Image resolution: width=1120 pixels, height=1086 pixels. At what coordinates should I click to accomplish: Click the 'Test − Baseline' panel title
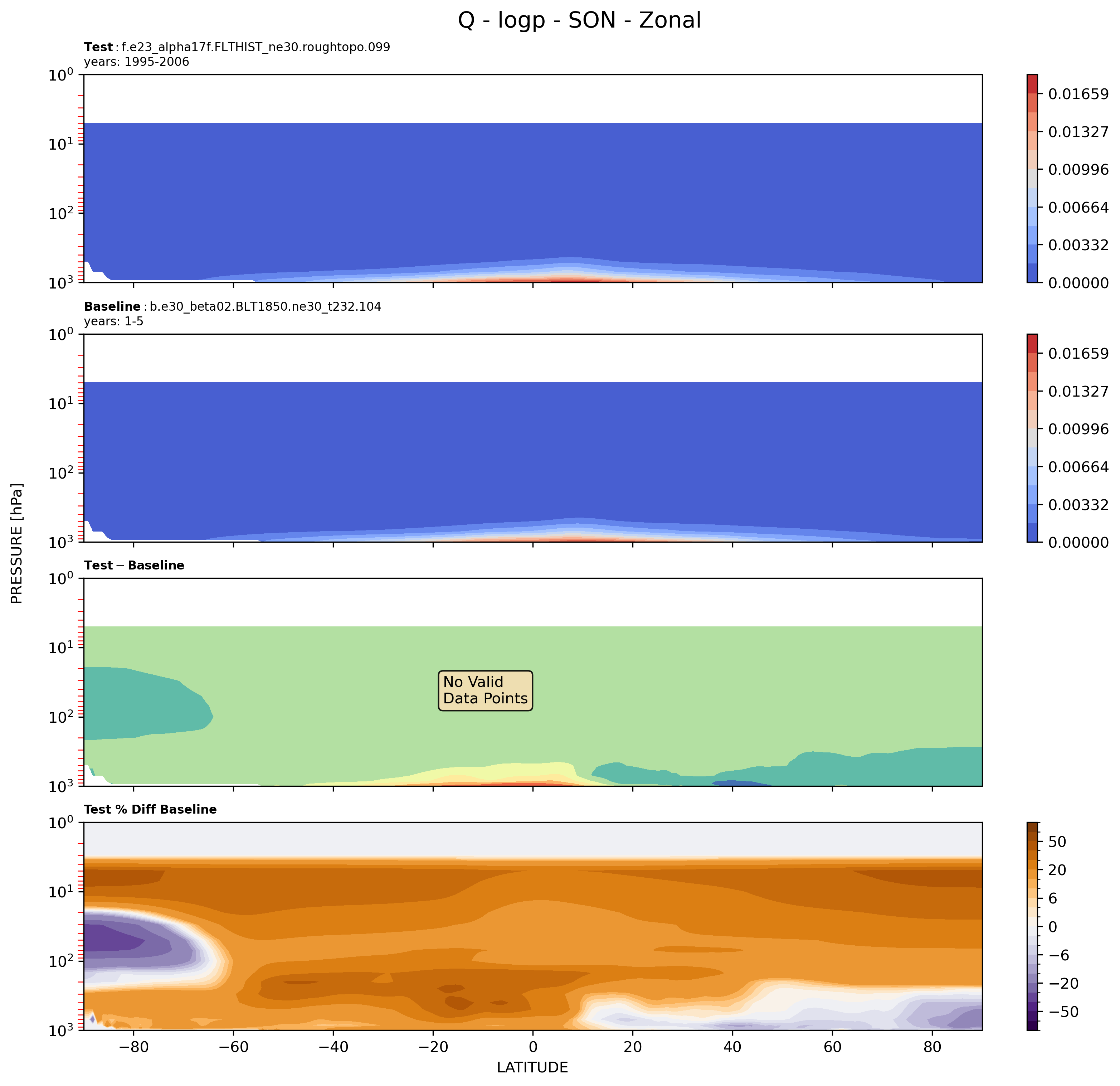point(134,565)
